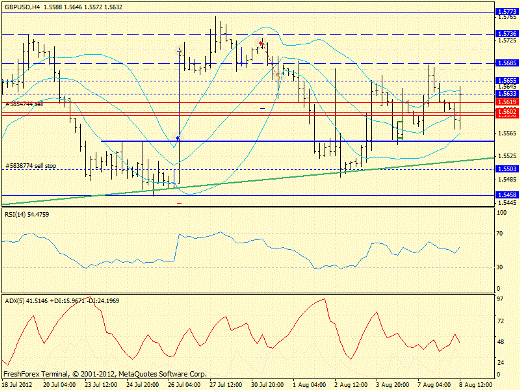Screen dimensions: 520x390
Task: Select the #5838774 sell stop order label
Action: tap(31, 165)
